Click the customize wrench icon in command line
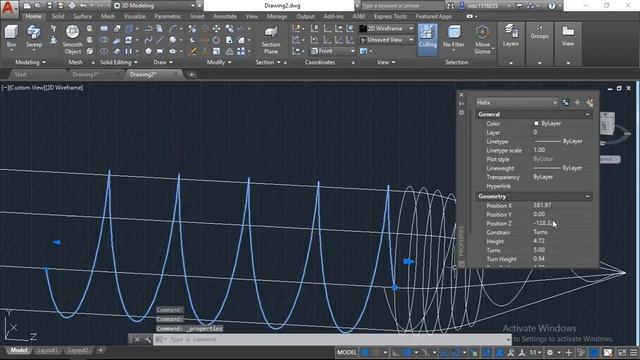 (147, 340)
